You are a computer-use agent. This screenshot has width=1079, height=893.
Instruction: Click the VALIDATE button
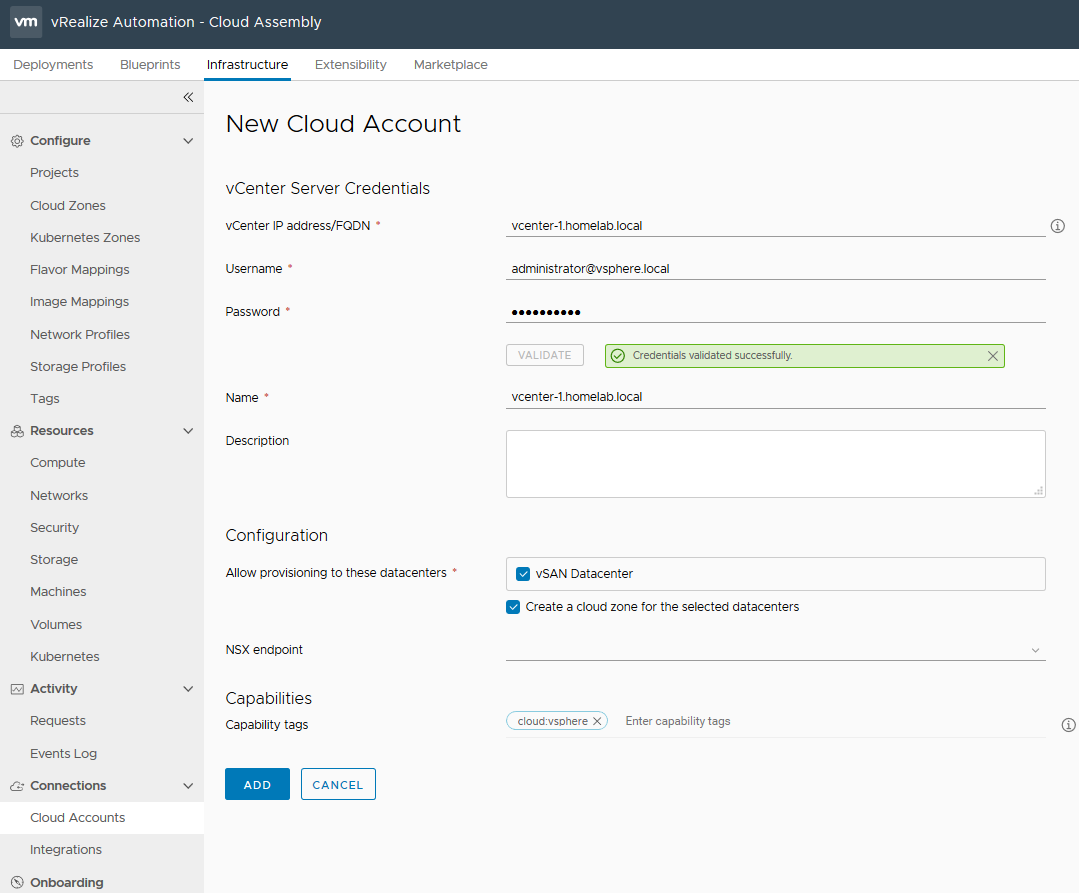coord(544,355)
